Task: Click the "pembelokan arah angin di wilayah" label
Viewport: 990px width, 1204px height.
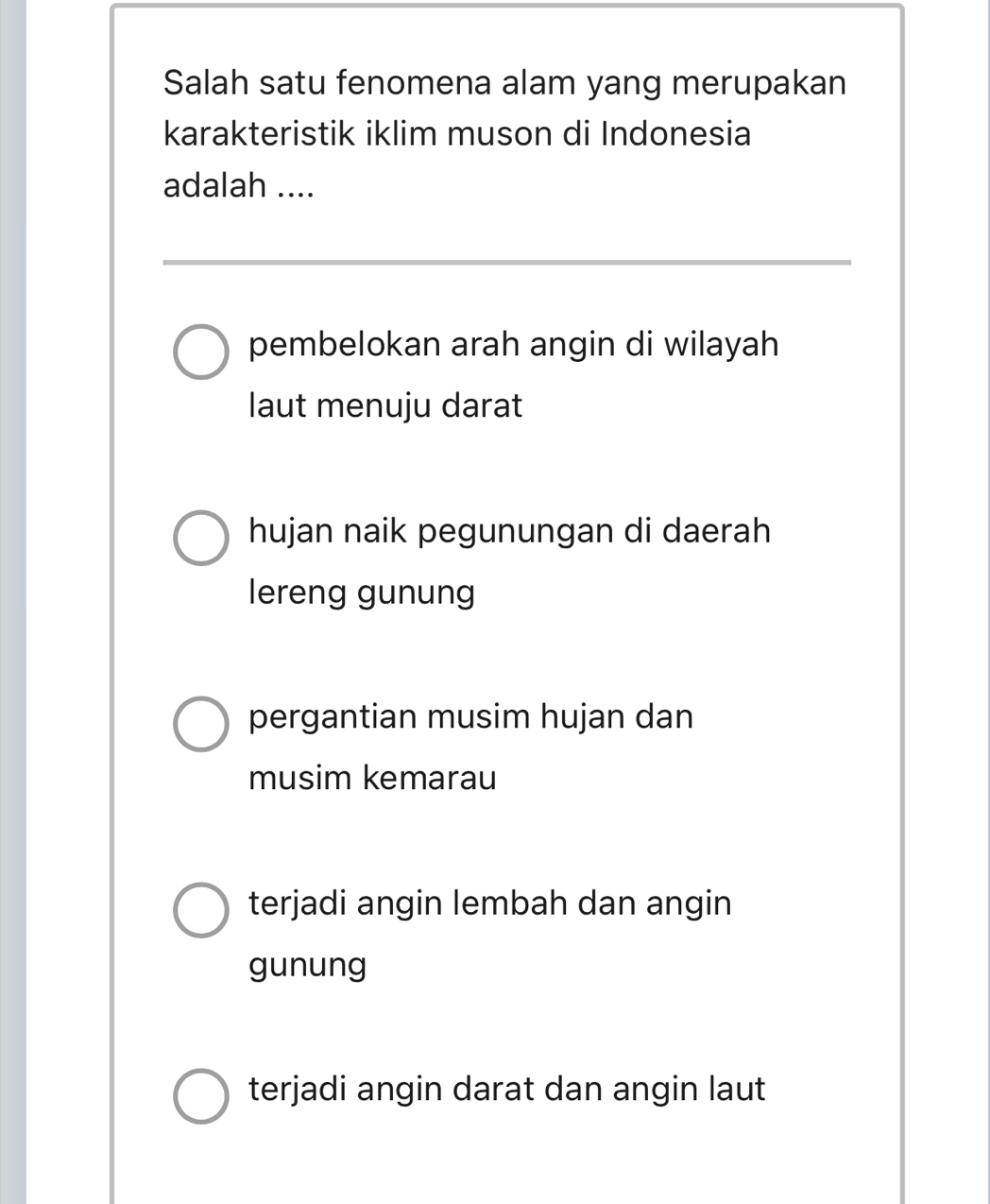Action: point(514,345)
